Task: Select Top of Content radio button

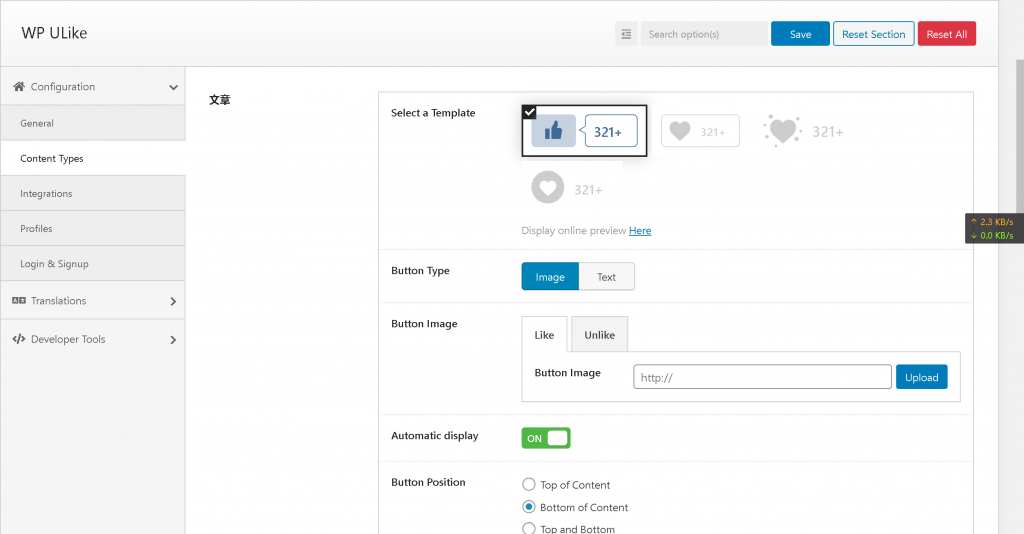Action: pos(530,485)
